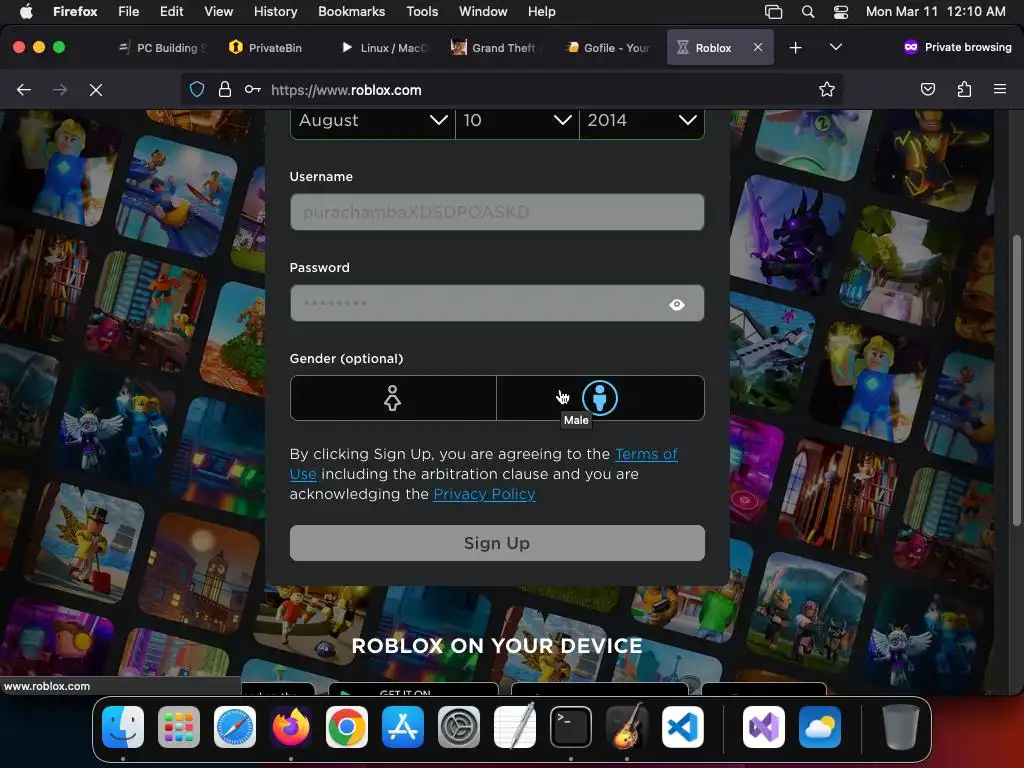This screenshot has width=1024, height=768.
Task: Open the View menu
Action: pos(218,11)
